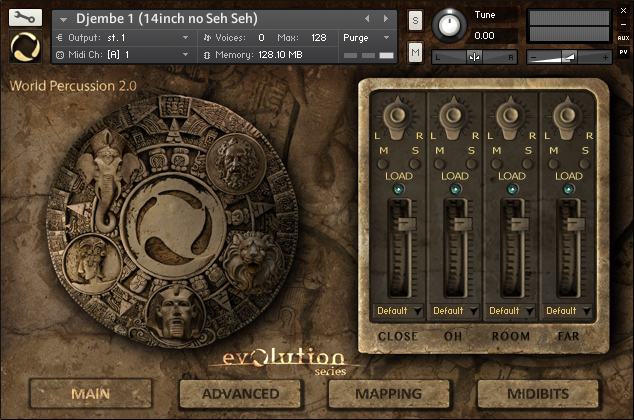Turn the ROOM mic pan knob
This screenshot has height=420, width=634.
click(510, 117)
